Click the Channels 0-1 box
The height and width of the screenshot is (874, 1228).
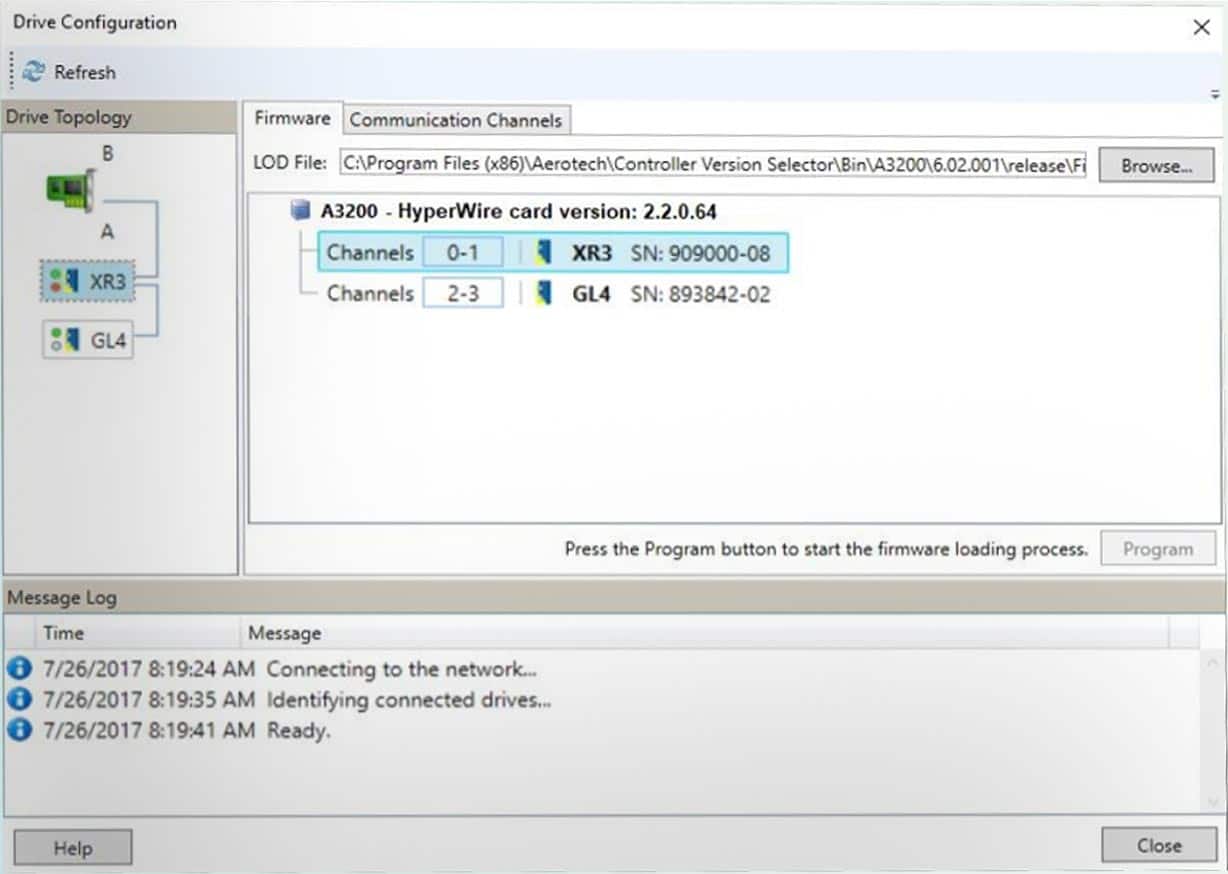(x=462, y=253)
